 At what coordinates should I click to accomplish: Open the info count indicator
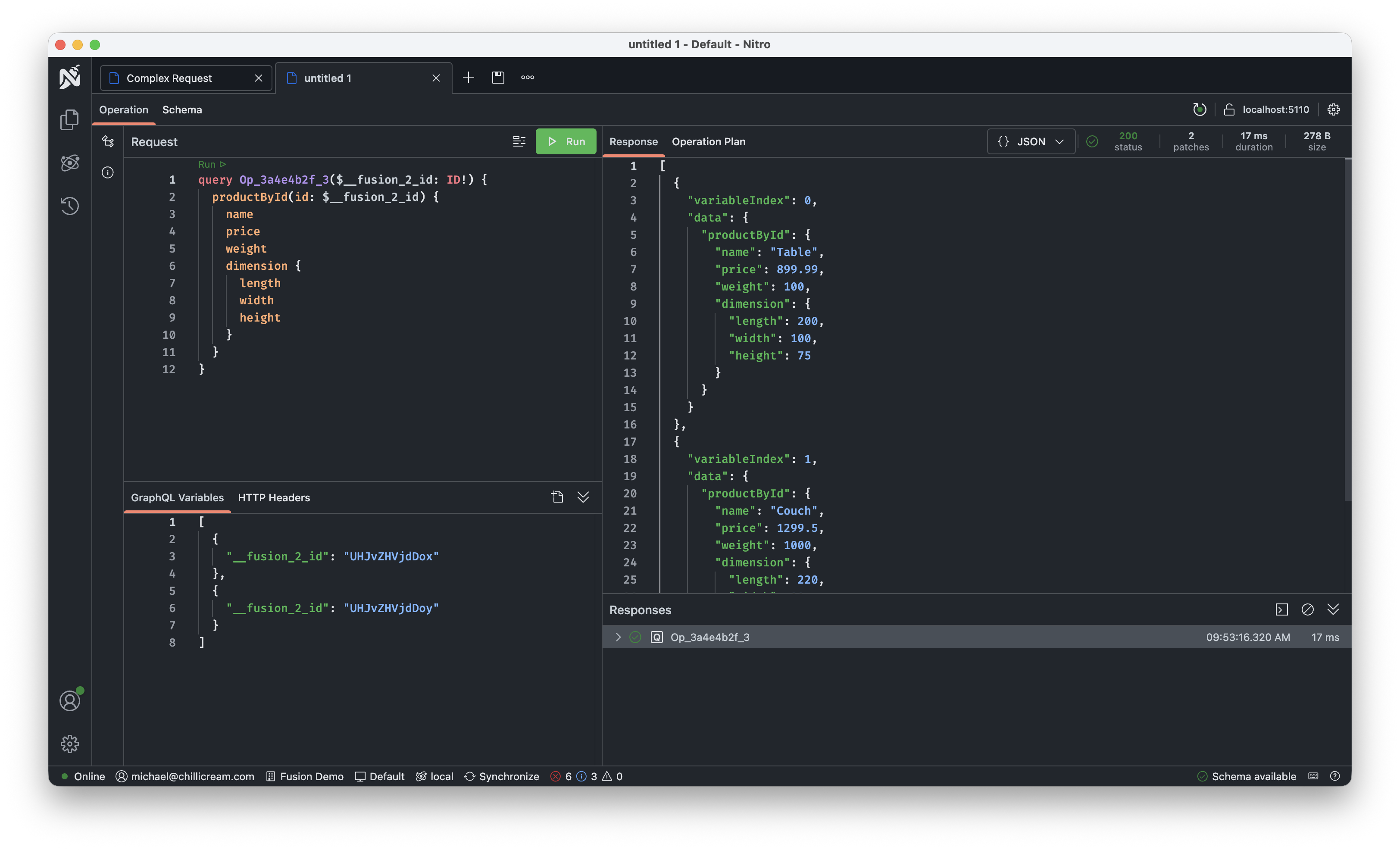[586, 776]
